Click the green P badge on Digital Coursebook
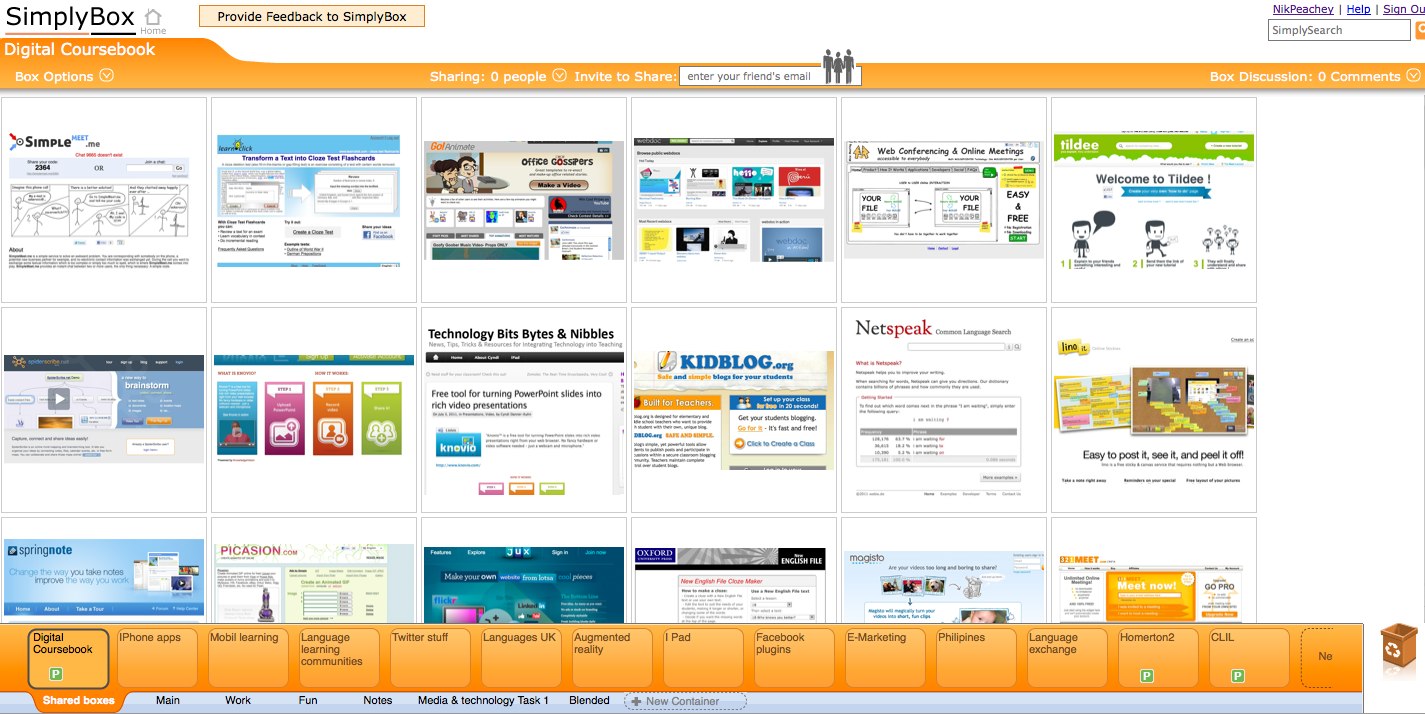Screen dimensions: 1425x714 click(55, 672)
